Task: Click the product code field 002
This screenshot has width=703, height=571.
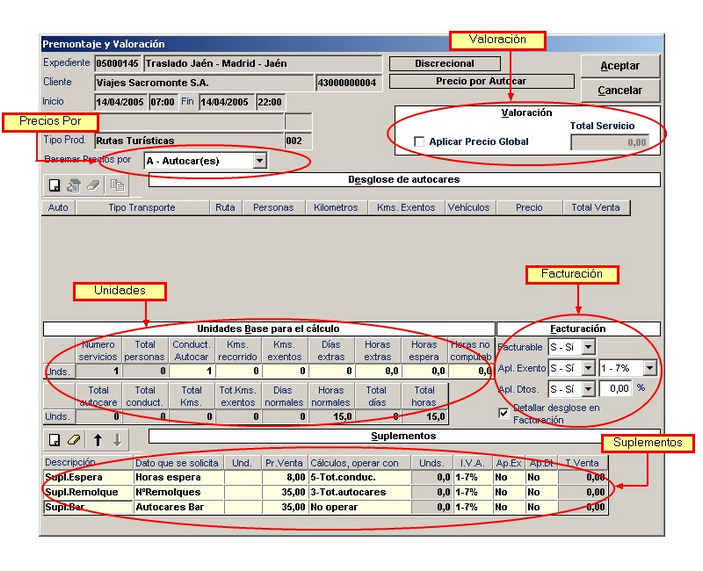Action: click(x=298, y=141)
